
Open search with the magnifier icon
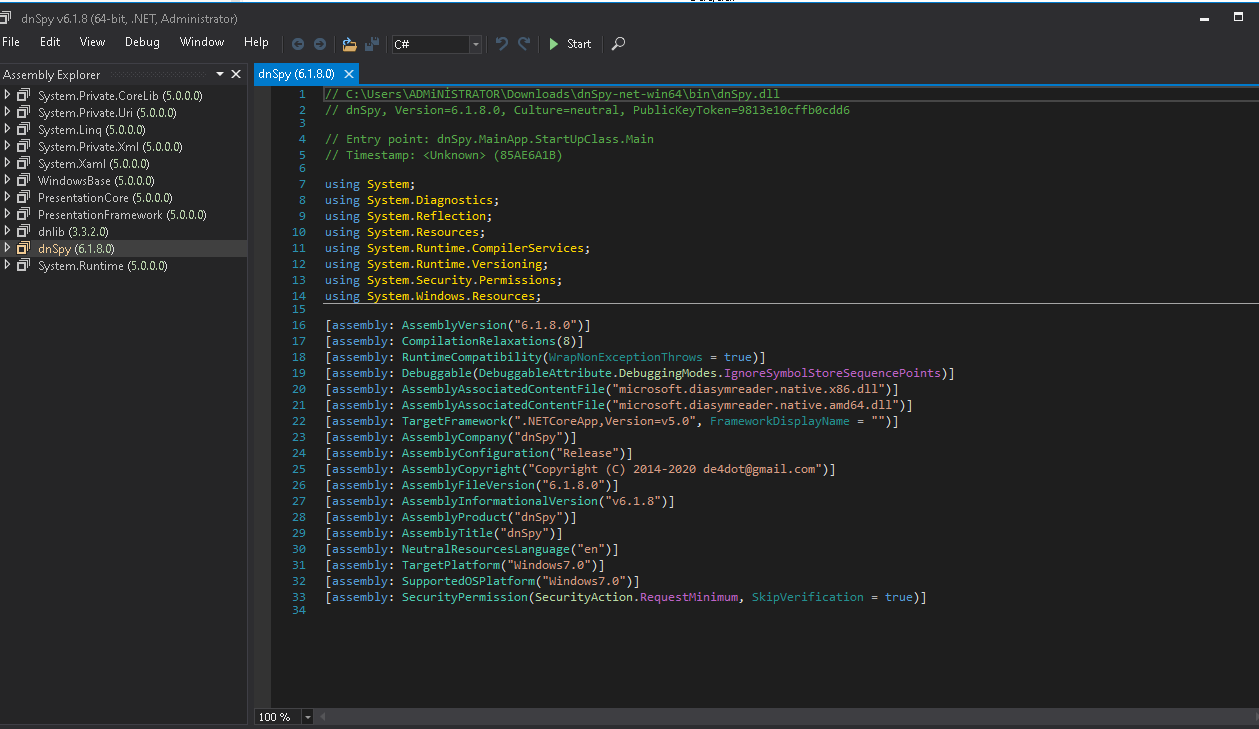618,44
